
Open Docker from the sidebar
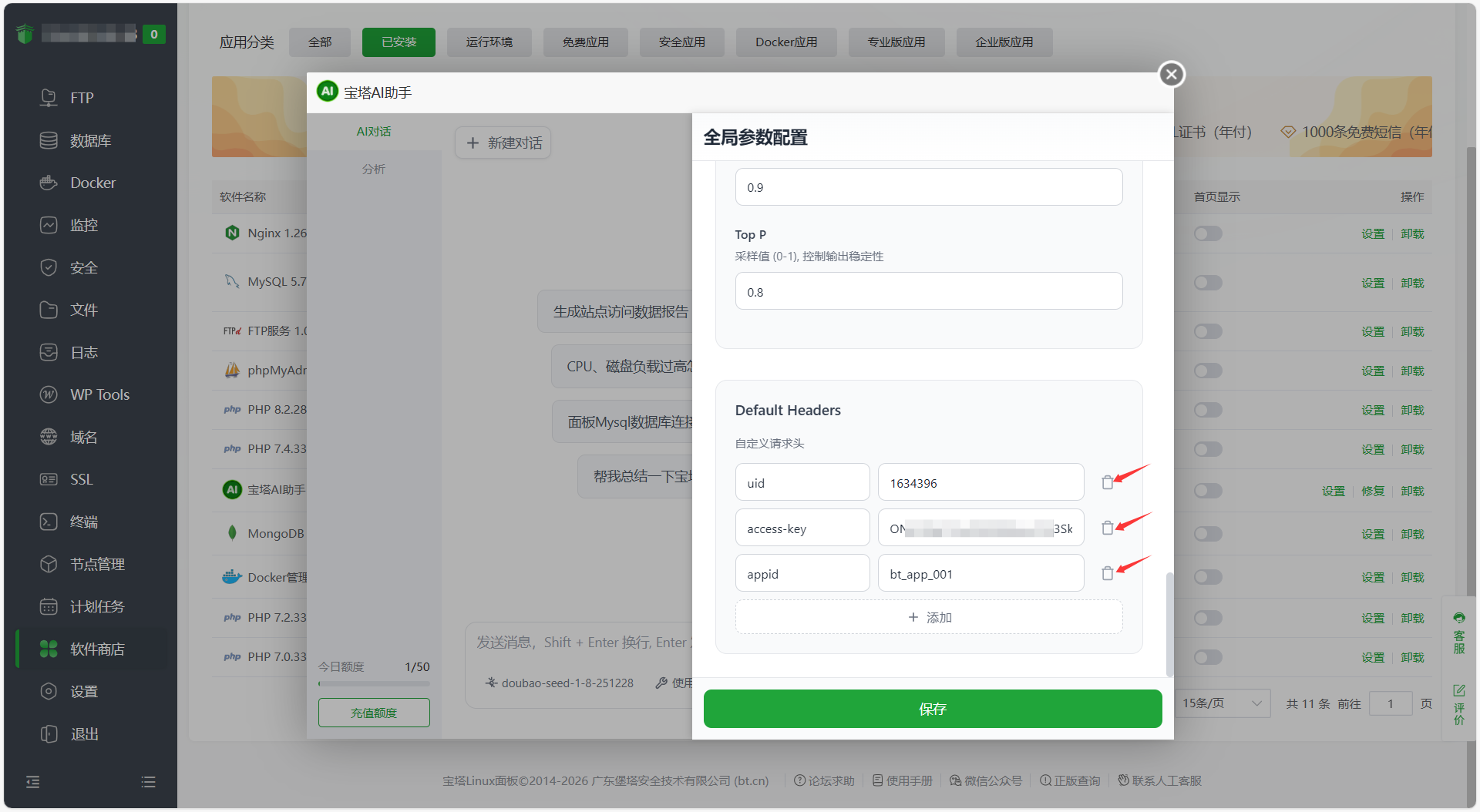coord(92,183)
